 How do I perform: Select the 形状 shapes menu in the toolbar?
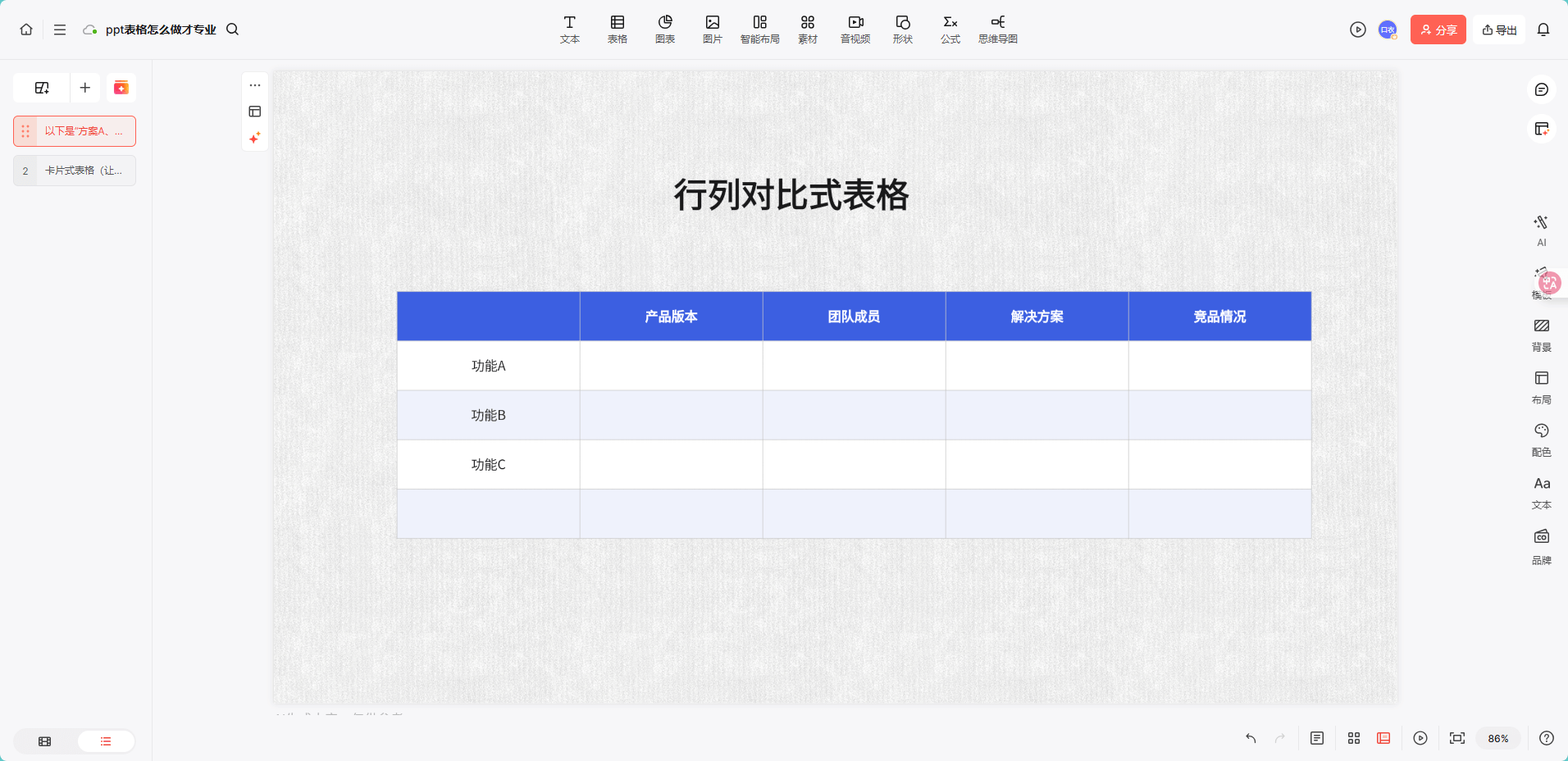point(902,29)
